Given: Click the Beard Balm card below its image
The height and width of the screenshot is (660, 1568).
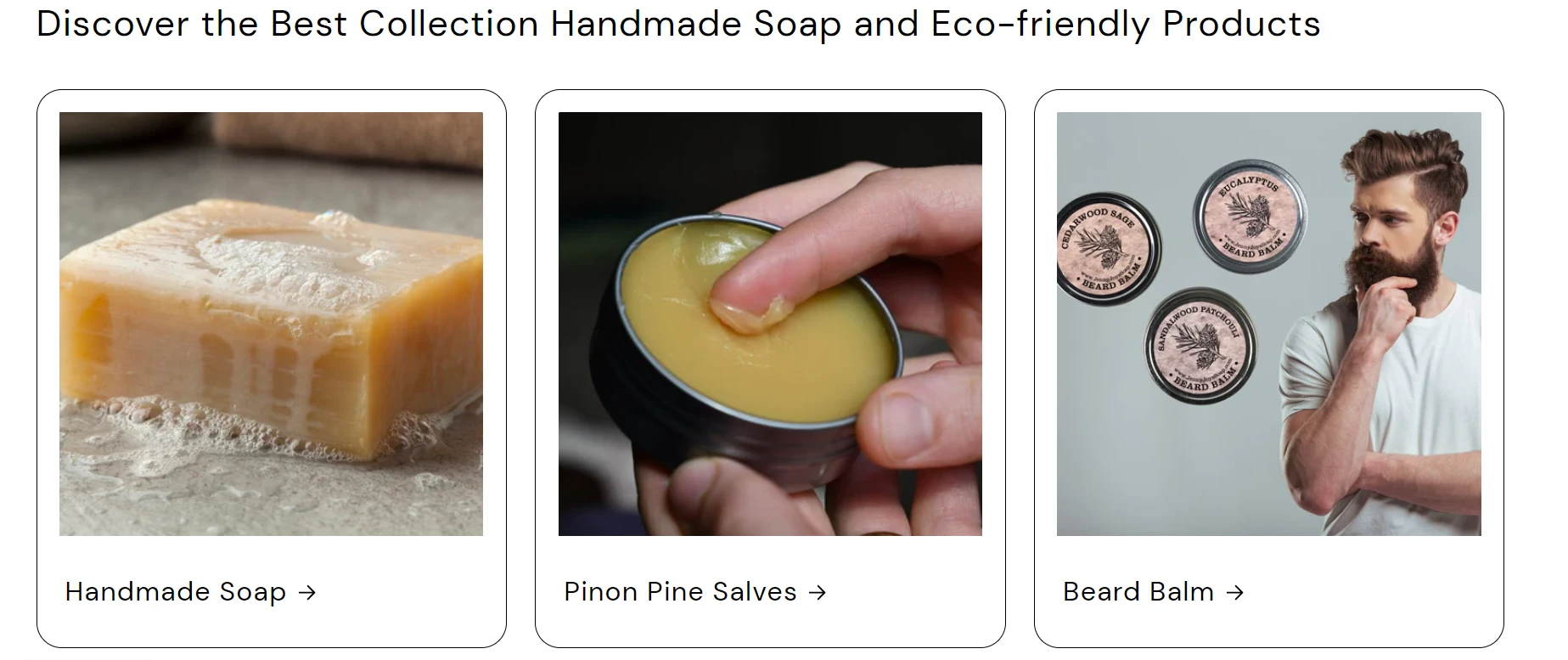Looking at the screenshot, I should point(1268,591).
